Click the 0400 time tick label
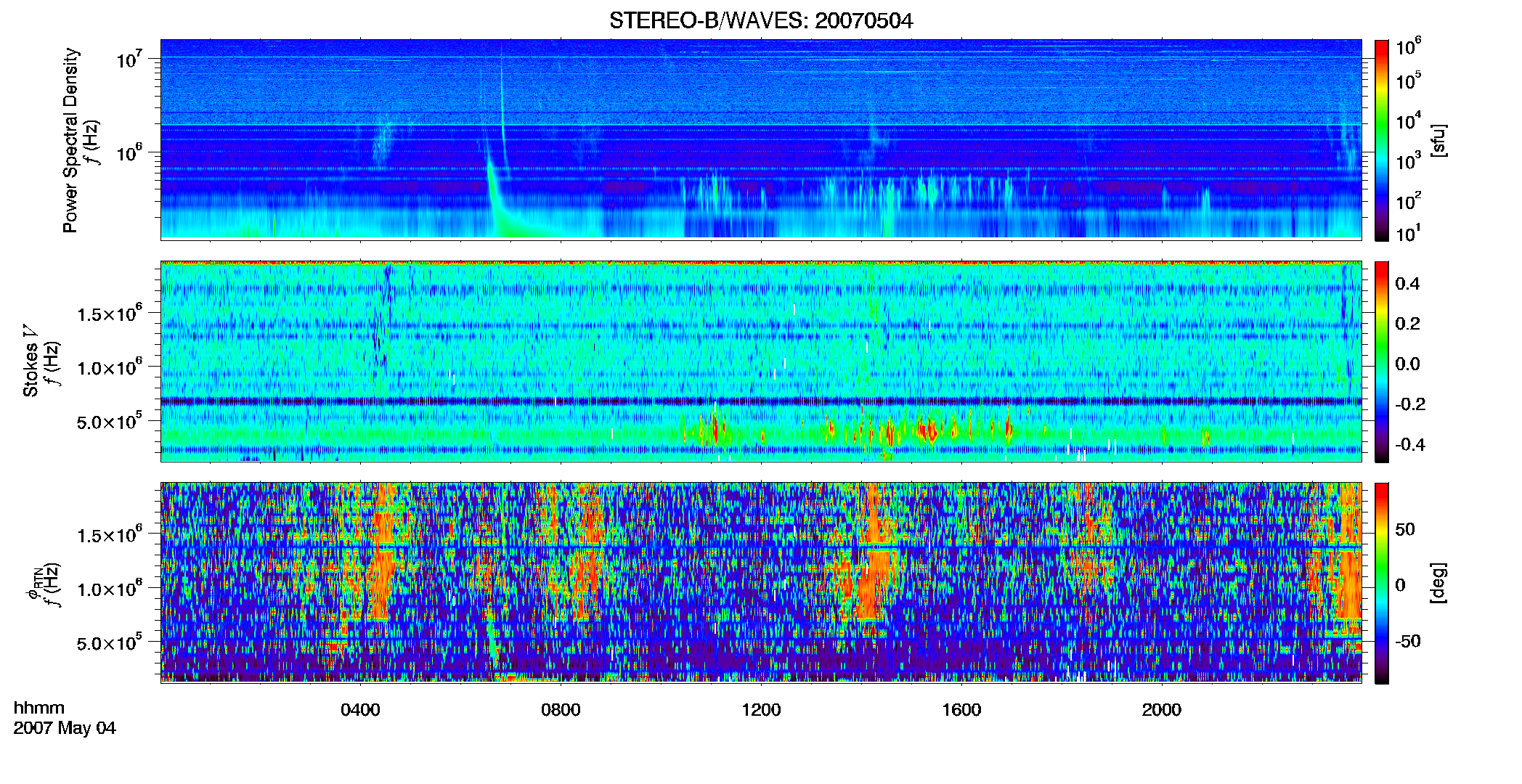 [361, 710]
